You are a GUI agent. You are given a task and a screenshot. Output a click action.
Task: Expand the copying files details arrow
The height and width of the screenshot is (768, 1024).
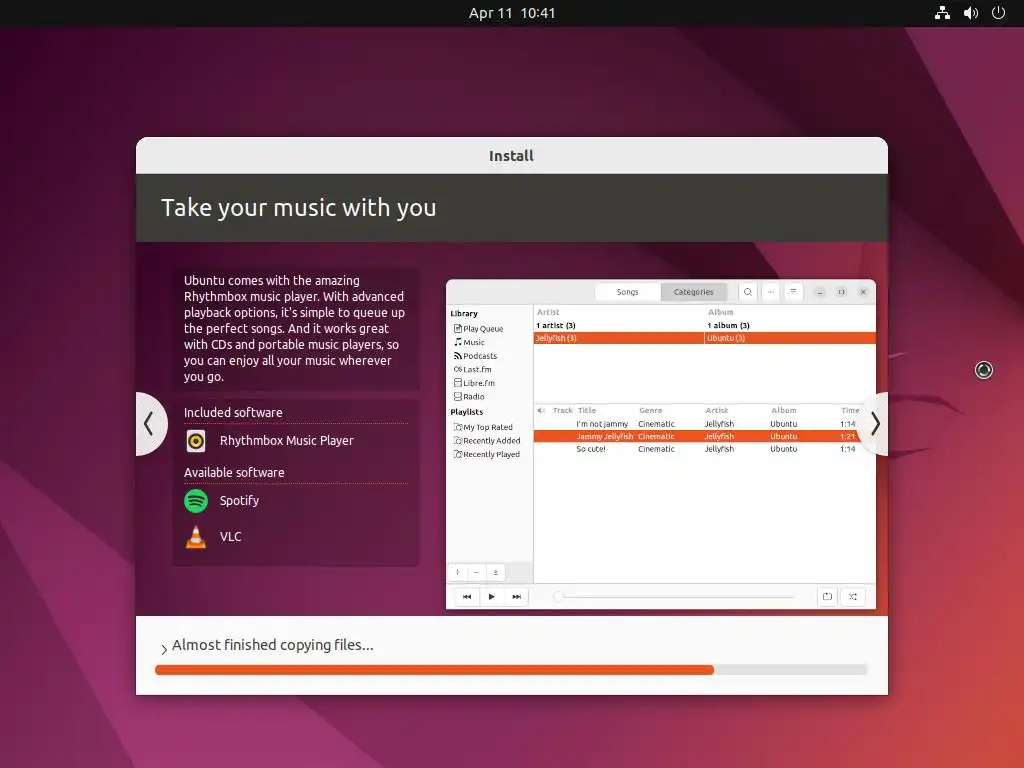click(164, 648)
